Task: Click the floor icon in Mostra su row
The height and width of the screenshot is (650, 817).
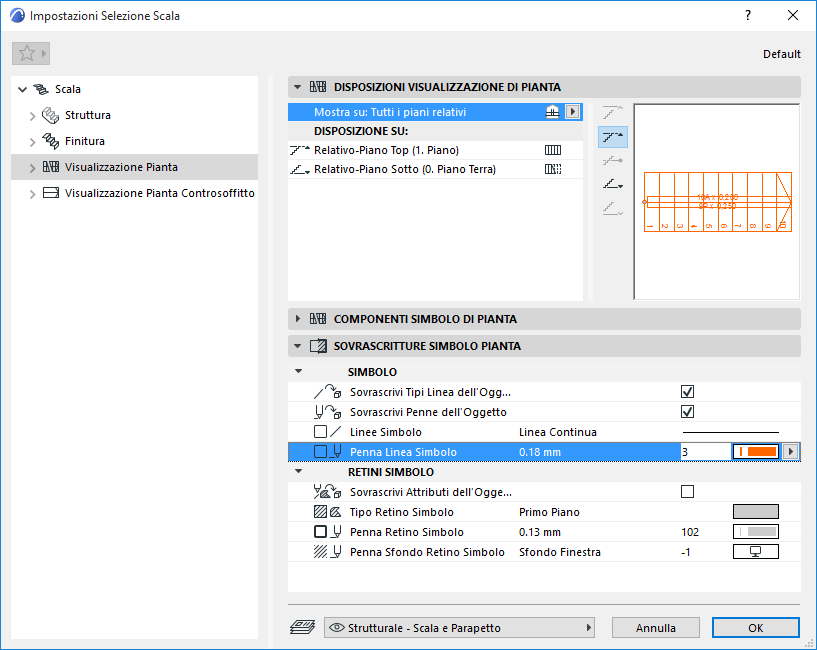Action: tap(552, 112)
